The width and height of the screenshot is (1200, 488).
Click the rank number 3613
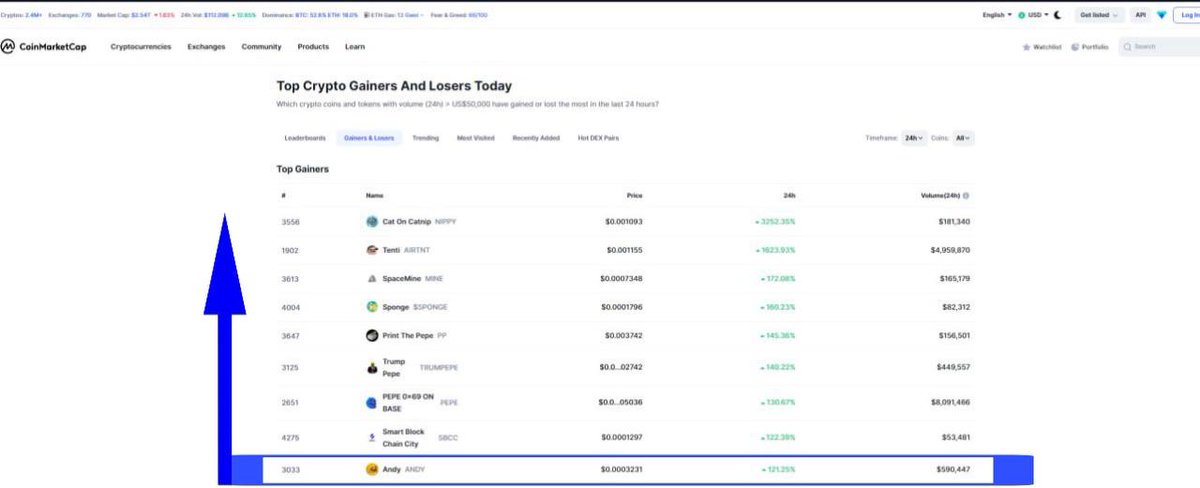coord(290,278)
